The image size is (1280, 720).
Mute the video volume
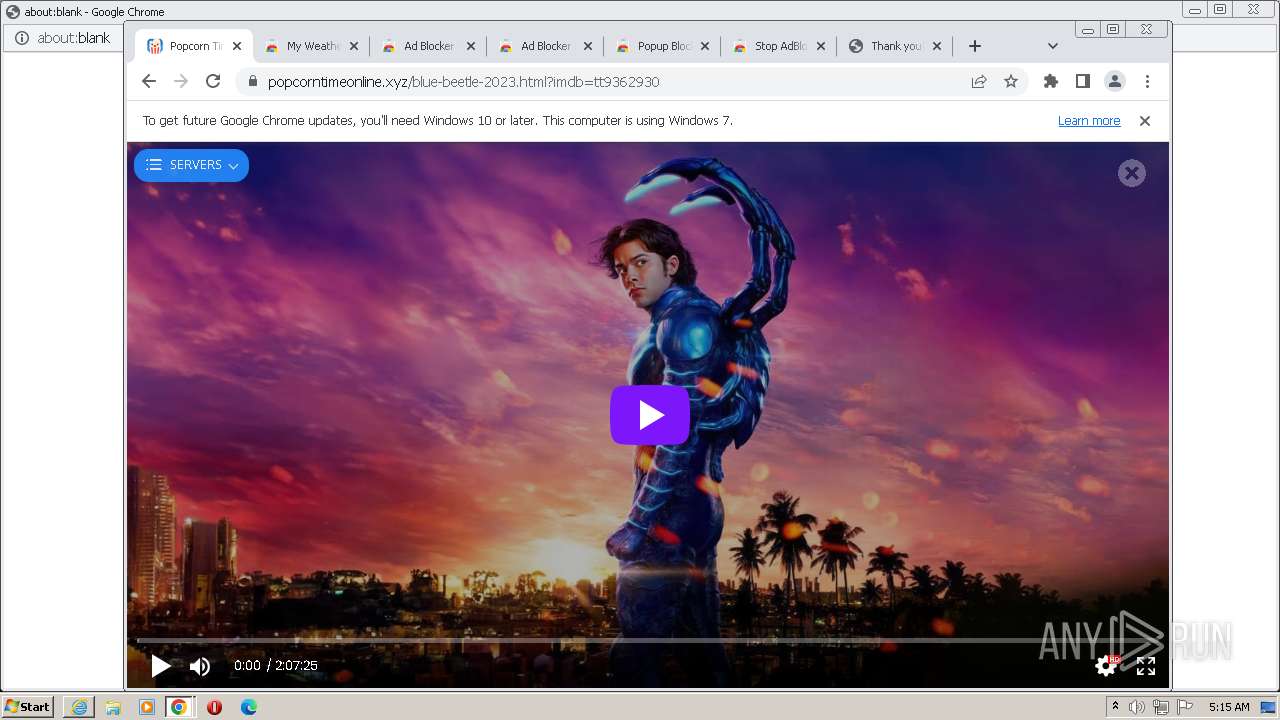coord(200,666)
